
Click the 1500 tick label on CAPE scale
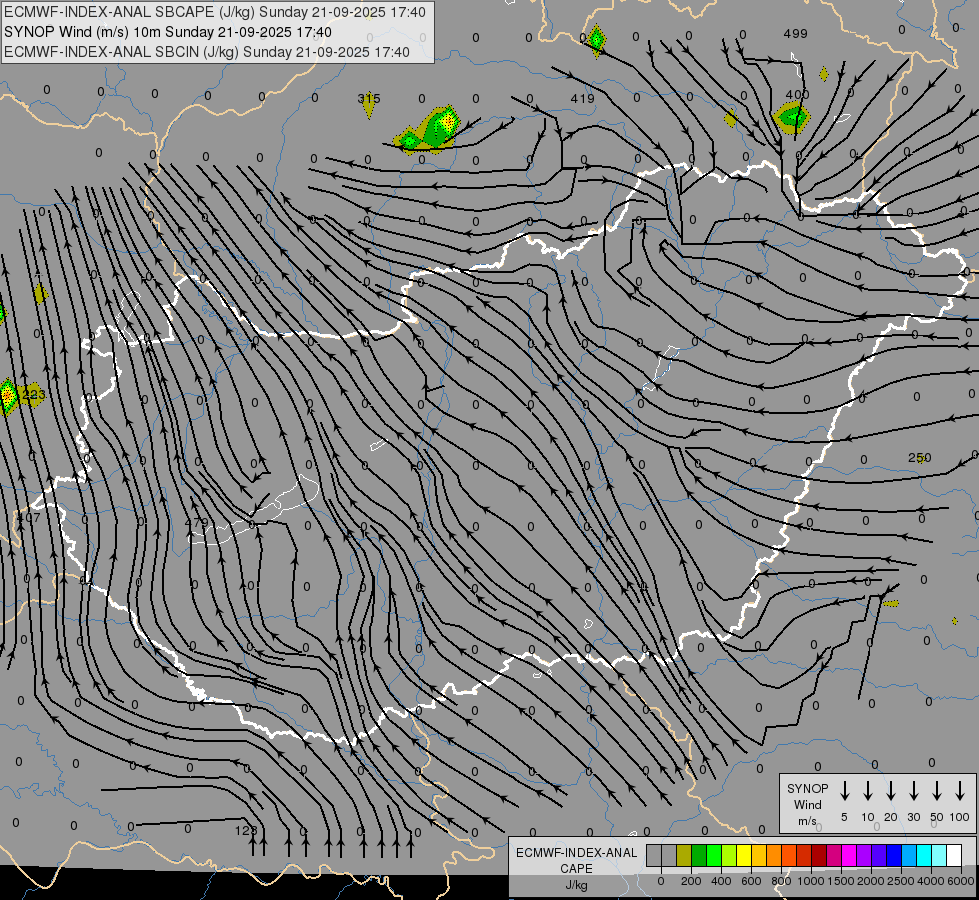[x=841, y=881]
